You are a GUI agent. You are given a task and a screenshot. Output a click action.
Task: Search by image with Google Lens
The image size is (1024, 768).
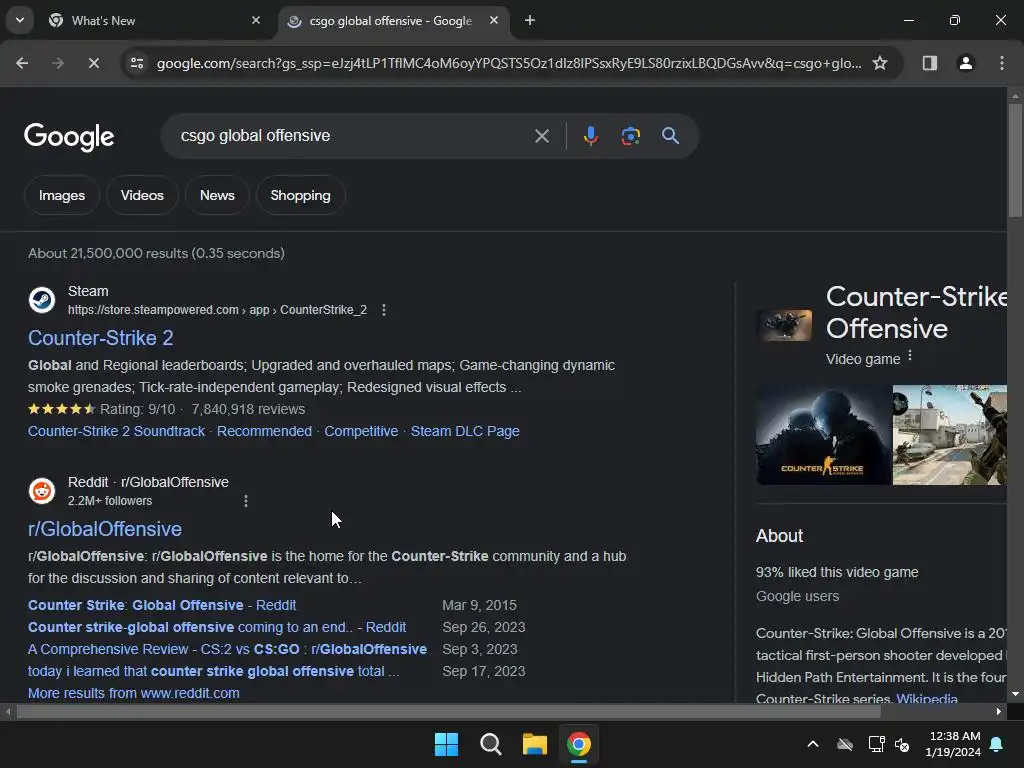630,136
